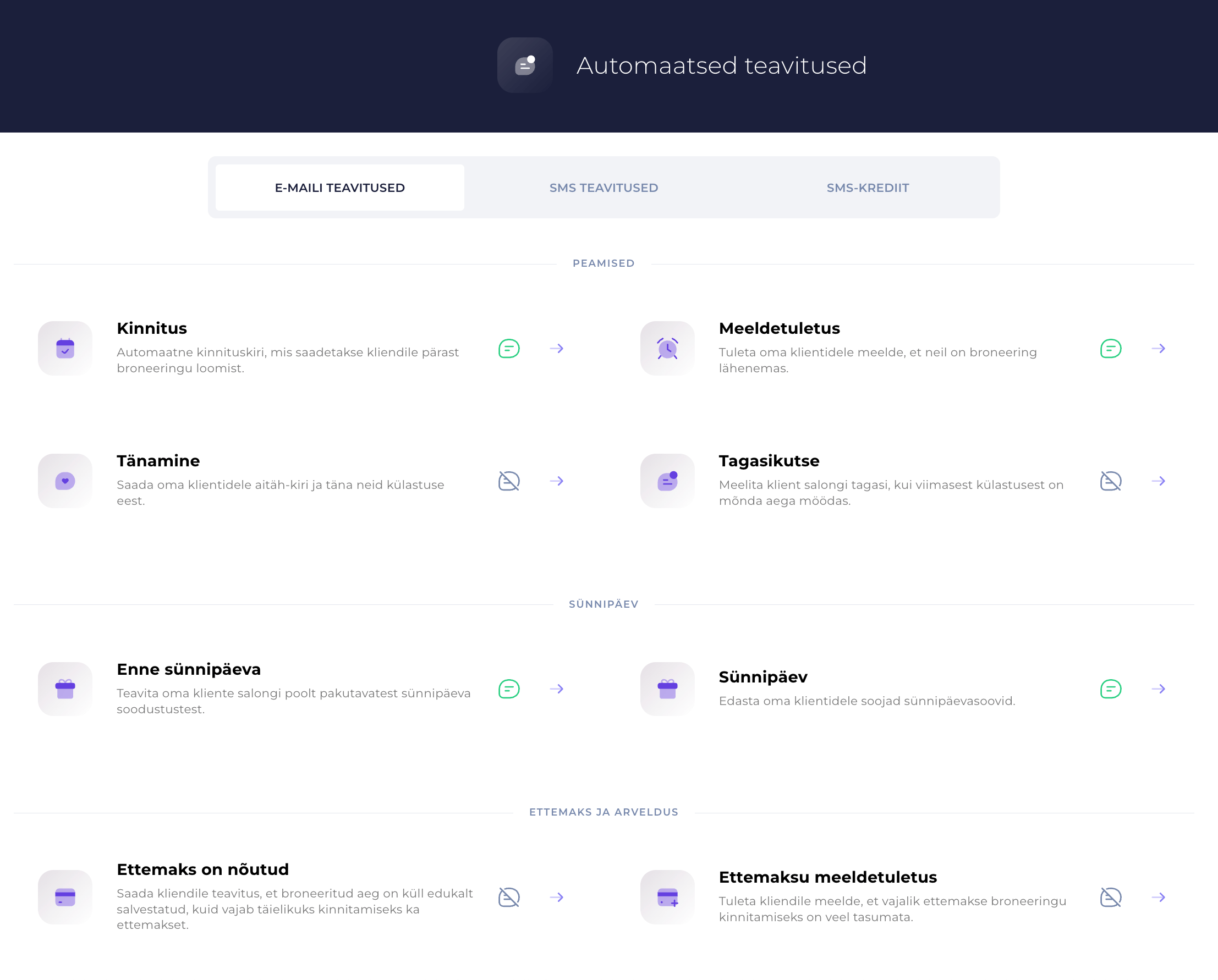Click the Enne sünnipäeva gift icon
This screenshot has height=980, width=1218.
click(65, 689)
